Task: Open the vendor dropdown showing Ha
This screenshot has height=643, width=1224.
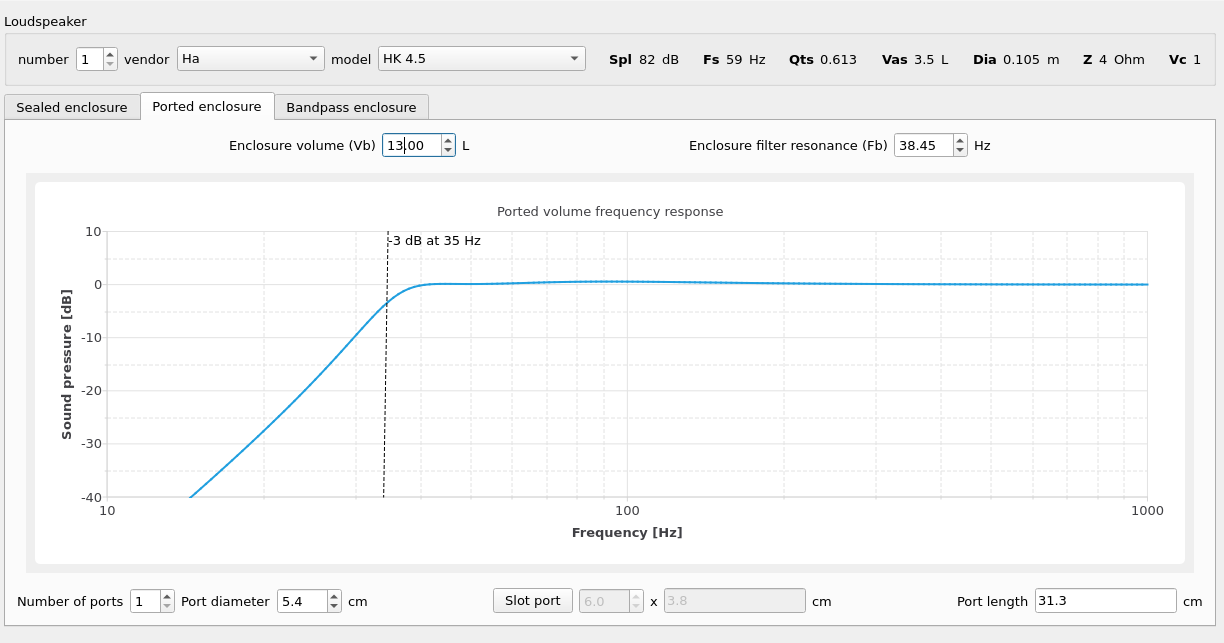Action: tap(250, 59)
